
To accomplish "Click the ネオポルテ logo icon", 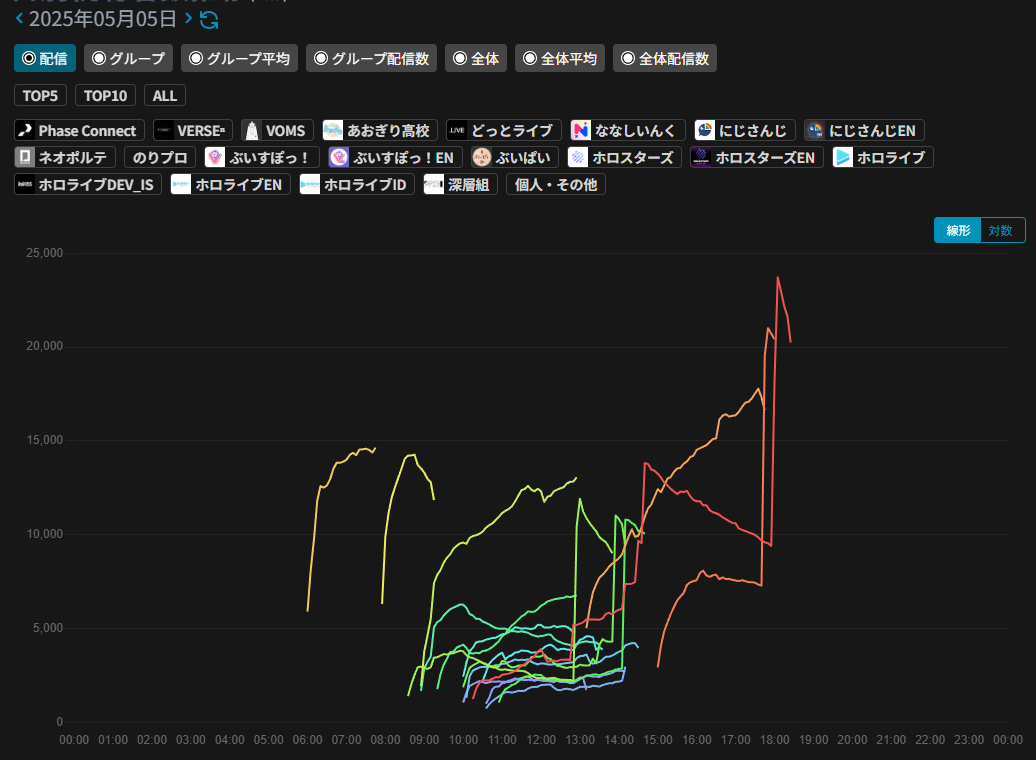I will 25,157.
